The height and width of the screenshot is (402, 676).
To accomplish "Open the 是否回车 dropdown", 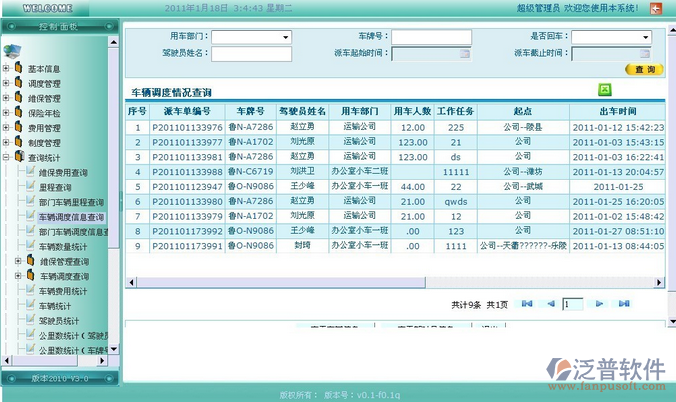I will (645, 37).
